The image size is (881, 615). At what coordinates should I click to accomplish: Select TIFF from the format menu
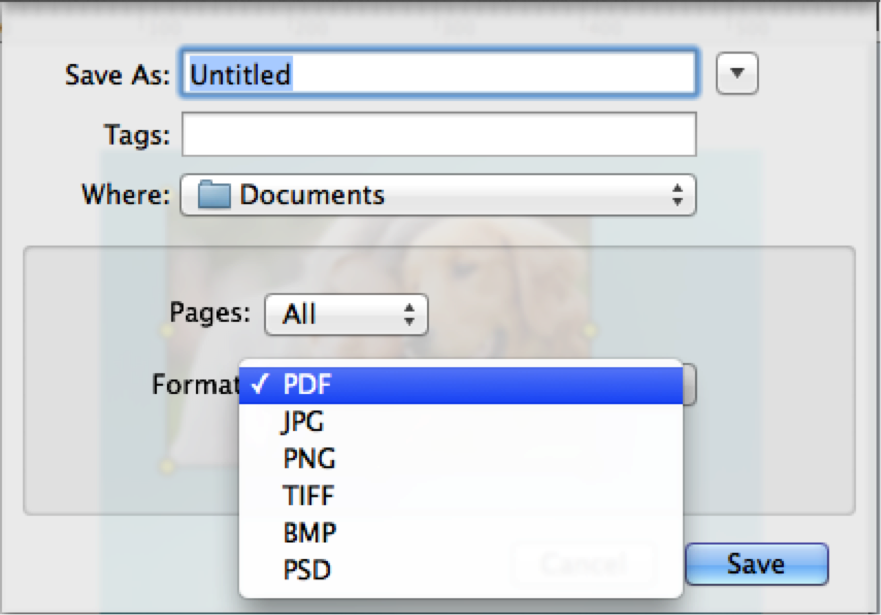[x=309, y=496]
